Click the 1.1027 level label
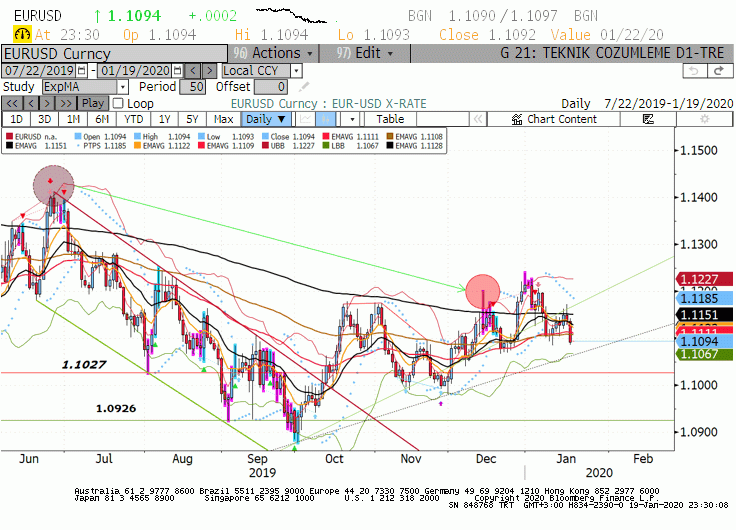Screen dimensions: 736x530 84,364
